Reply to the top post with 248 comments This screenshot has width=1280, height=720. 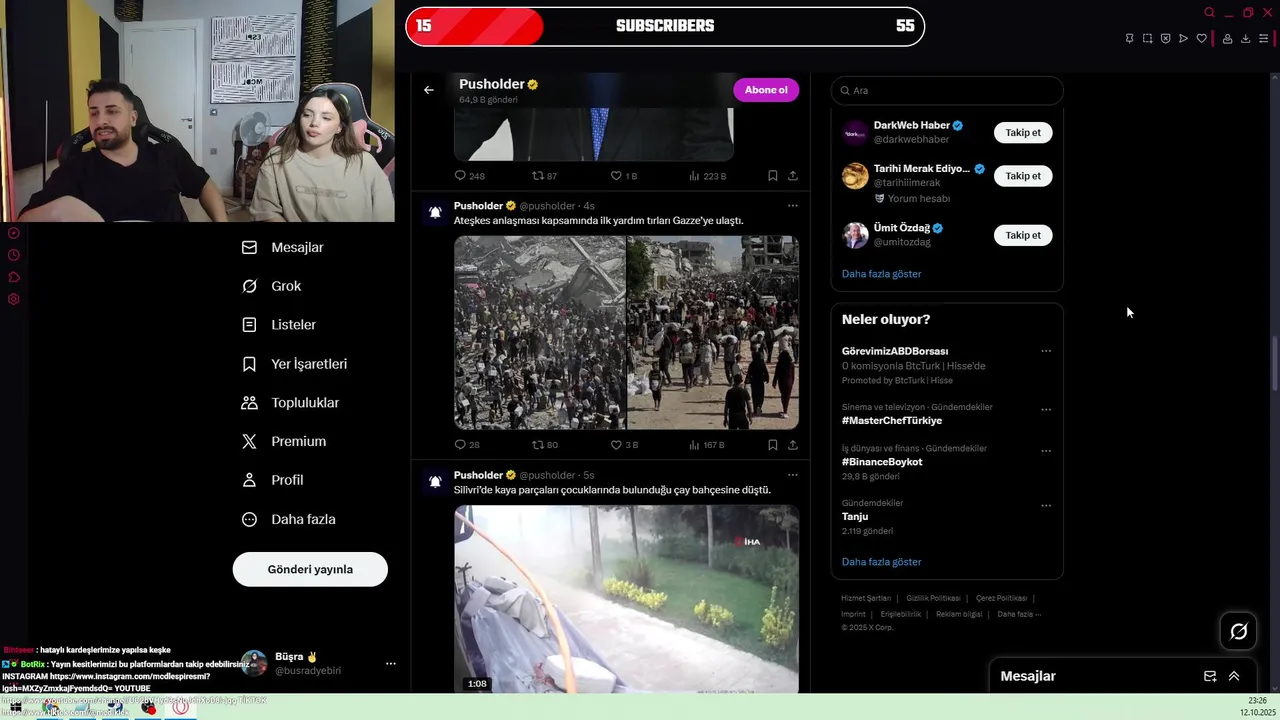[469, 176]
